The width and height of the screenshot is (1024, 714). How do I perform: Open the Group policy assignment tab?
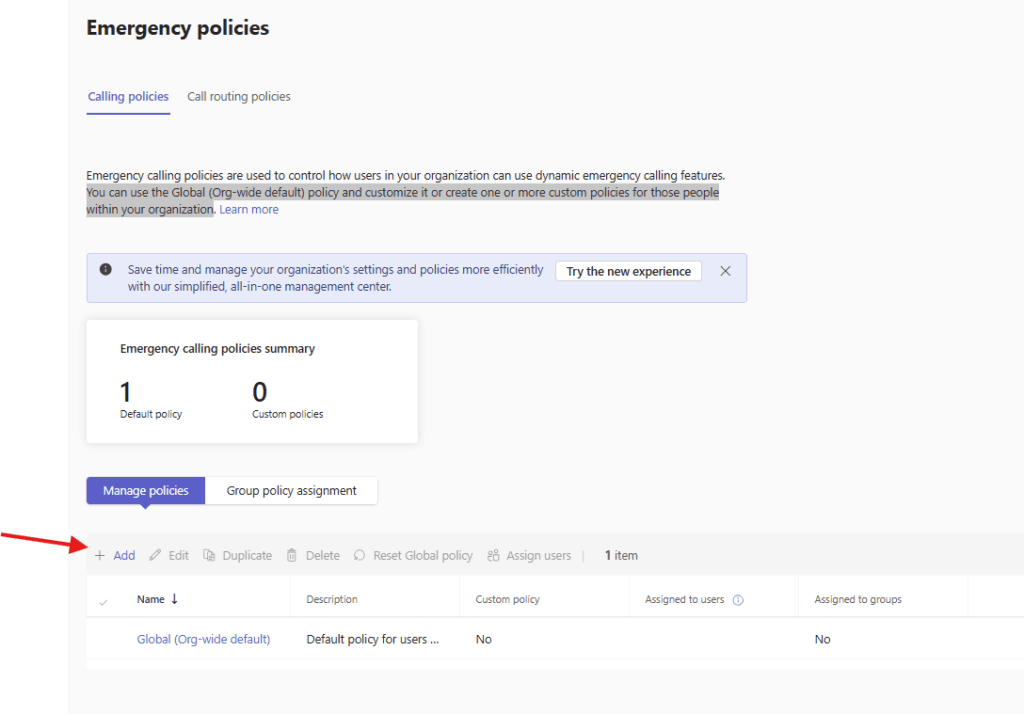click(291, 491)
